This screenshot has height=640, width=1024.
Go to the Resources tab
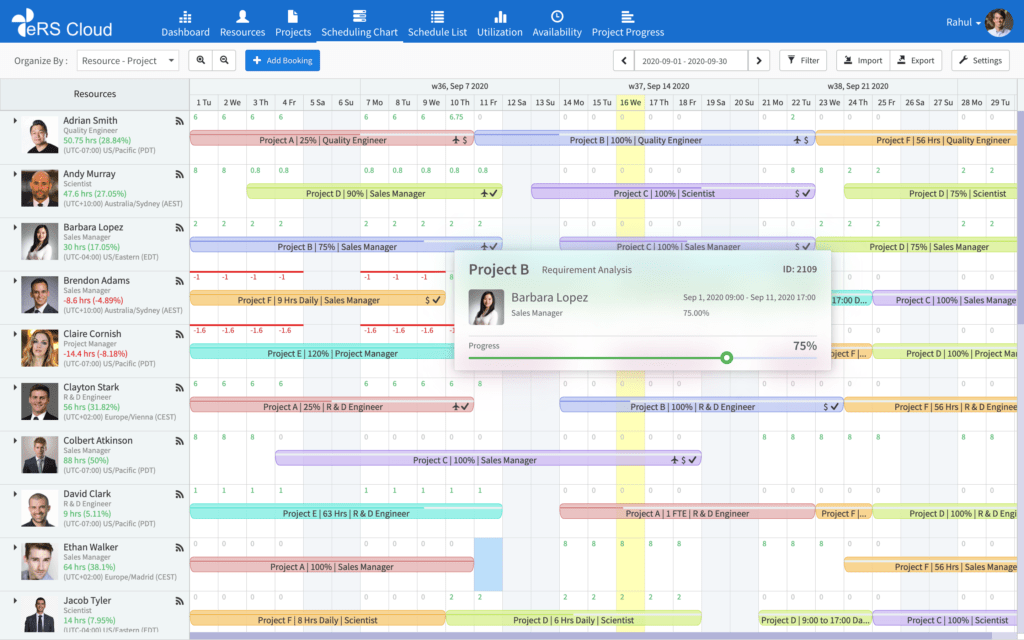coord(242,24)
